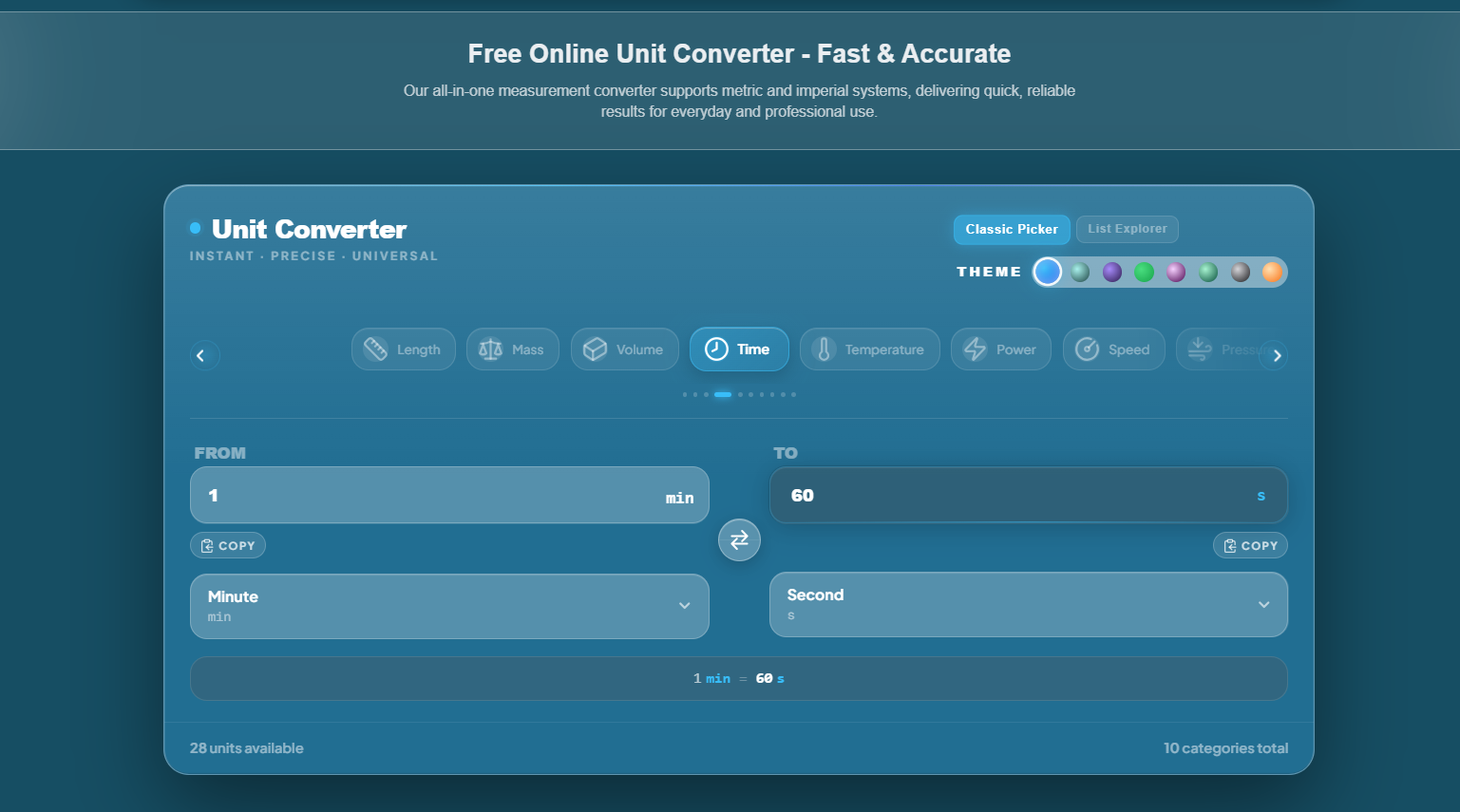
Task: Choose the blue theme swatch
Action: coord(1048,273)
